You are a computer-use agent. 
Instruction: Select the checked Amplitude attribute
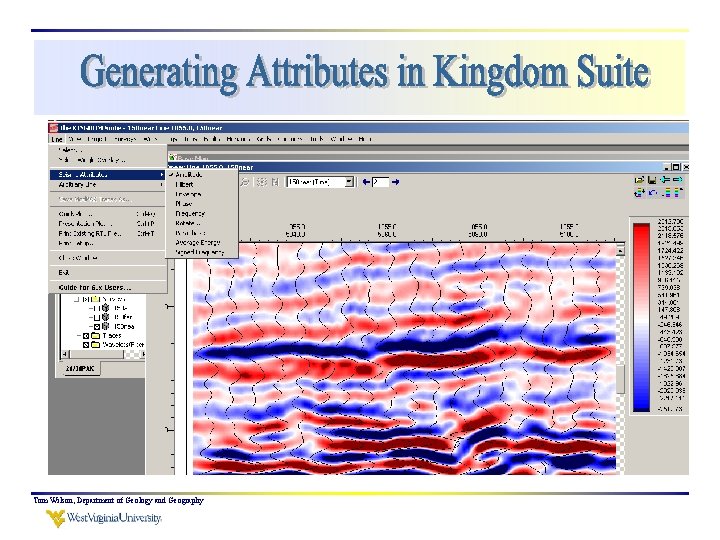coord(202,174)
